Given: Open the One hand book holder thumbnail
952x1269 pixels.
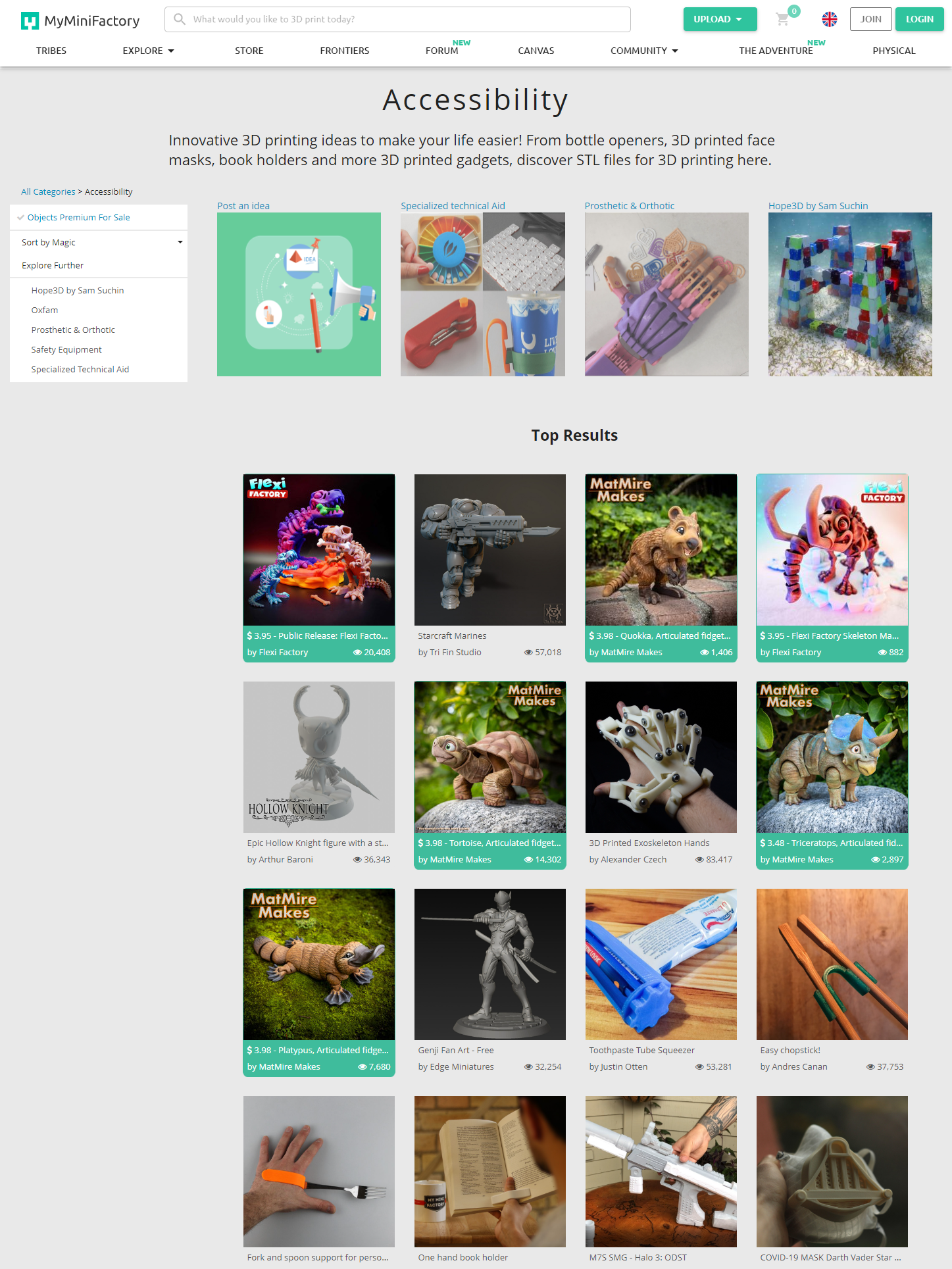Looking at the screenshot, I should point(490,1172).
